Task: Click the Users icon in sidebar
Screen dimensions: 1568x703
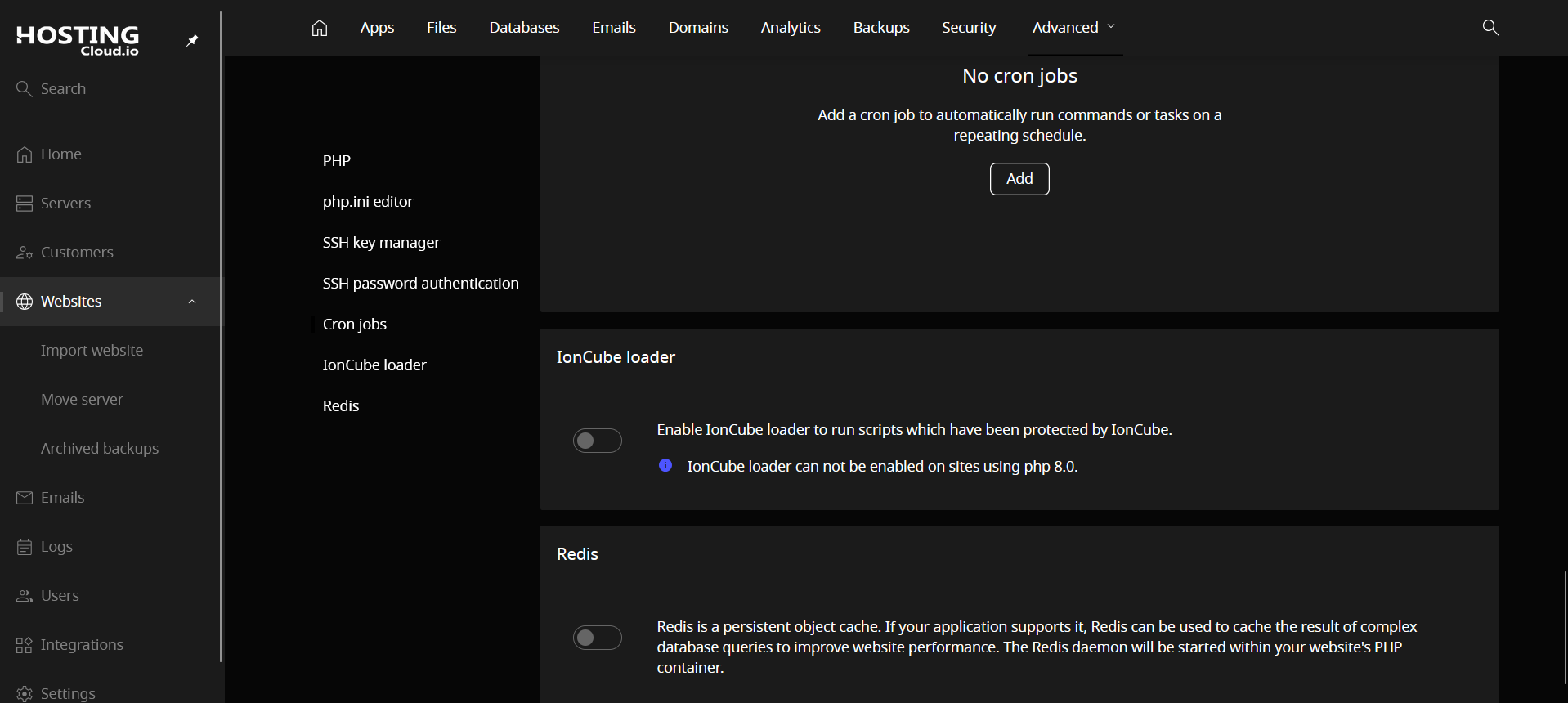Action: (25, 596)
